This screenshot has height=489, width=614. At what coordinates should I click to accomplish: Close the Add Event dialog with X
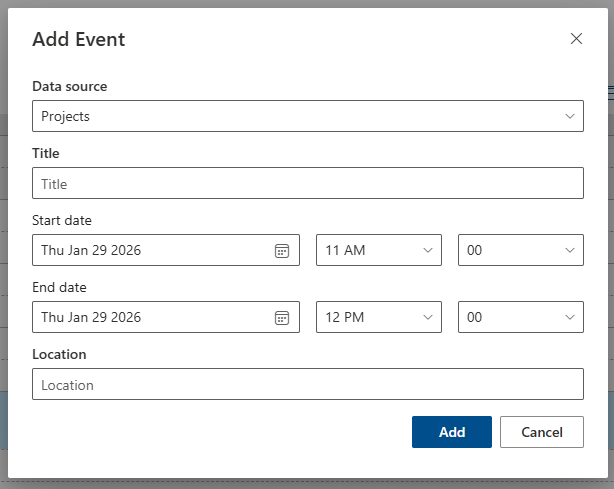point(576,39)
